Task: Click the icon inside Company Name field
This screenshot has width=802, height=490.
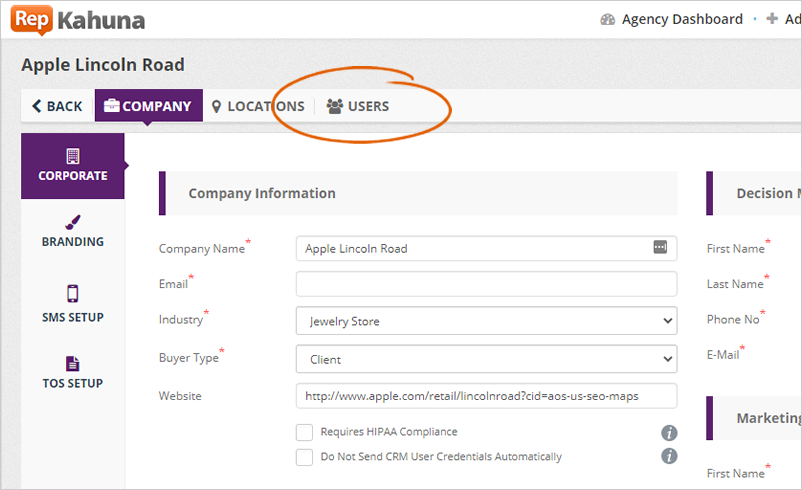Action: (660, 247)
